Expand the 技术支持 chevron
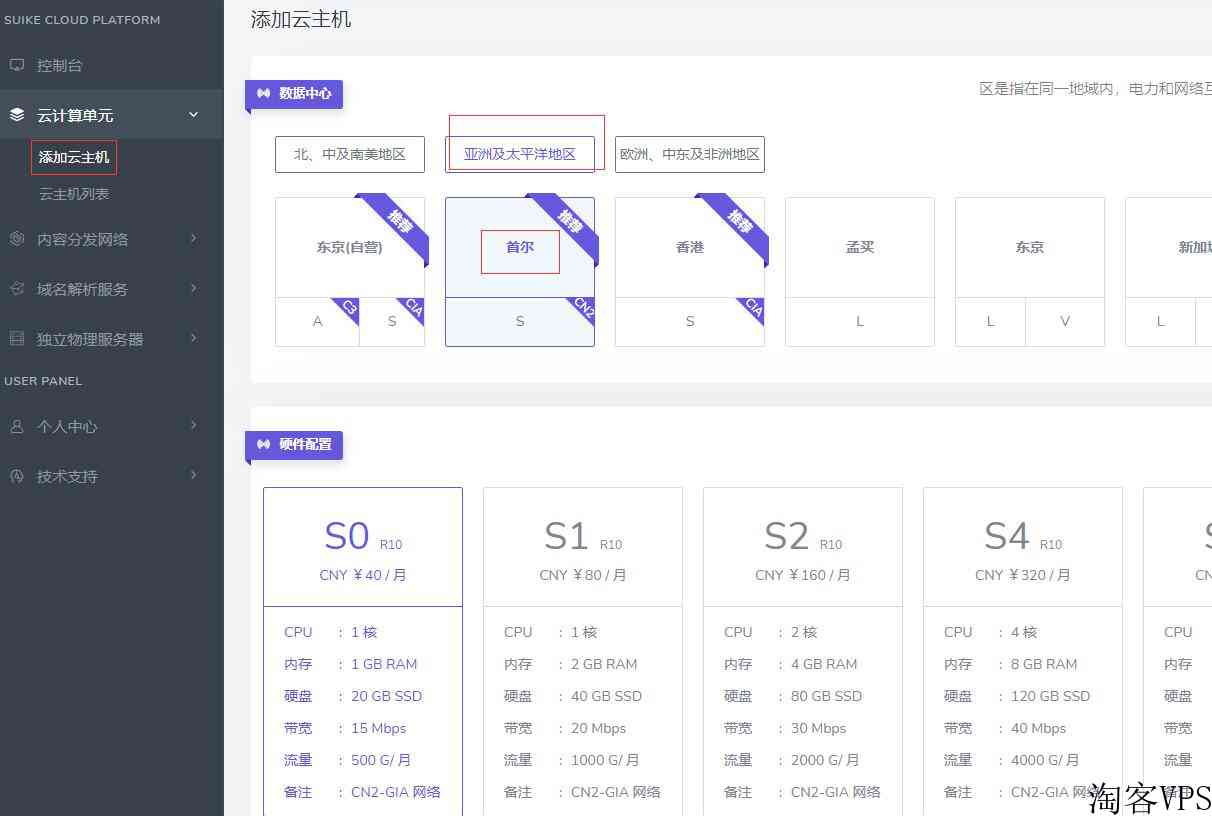Viewport: 1212px width, 816px height. click(x=194, y=476)
